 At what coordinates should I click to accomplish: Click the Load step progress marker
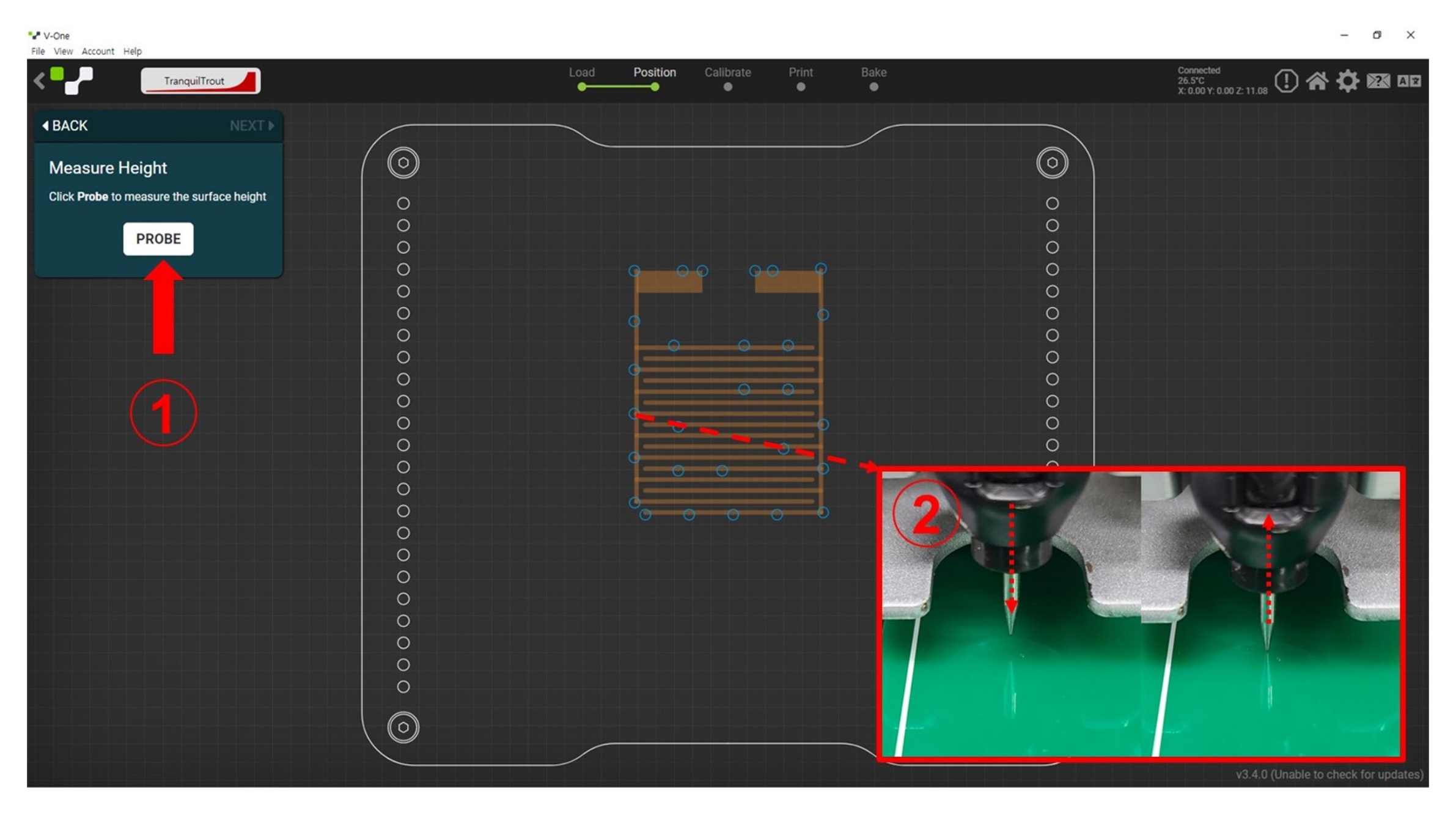[x=581, y=87]
